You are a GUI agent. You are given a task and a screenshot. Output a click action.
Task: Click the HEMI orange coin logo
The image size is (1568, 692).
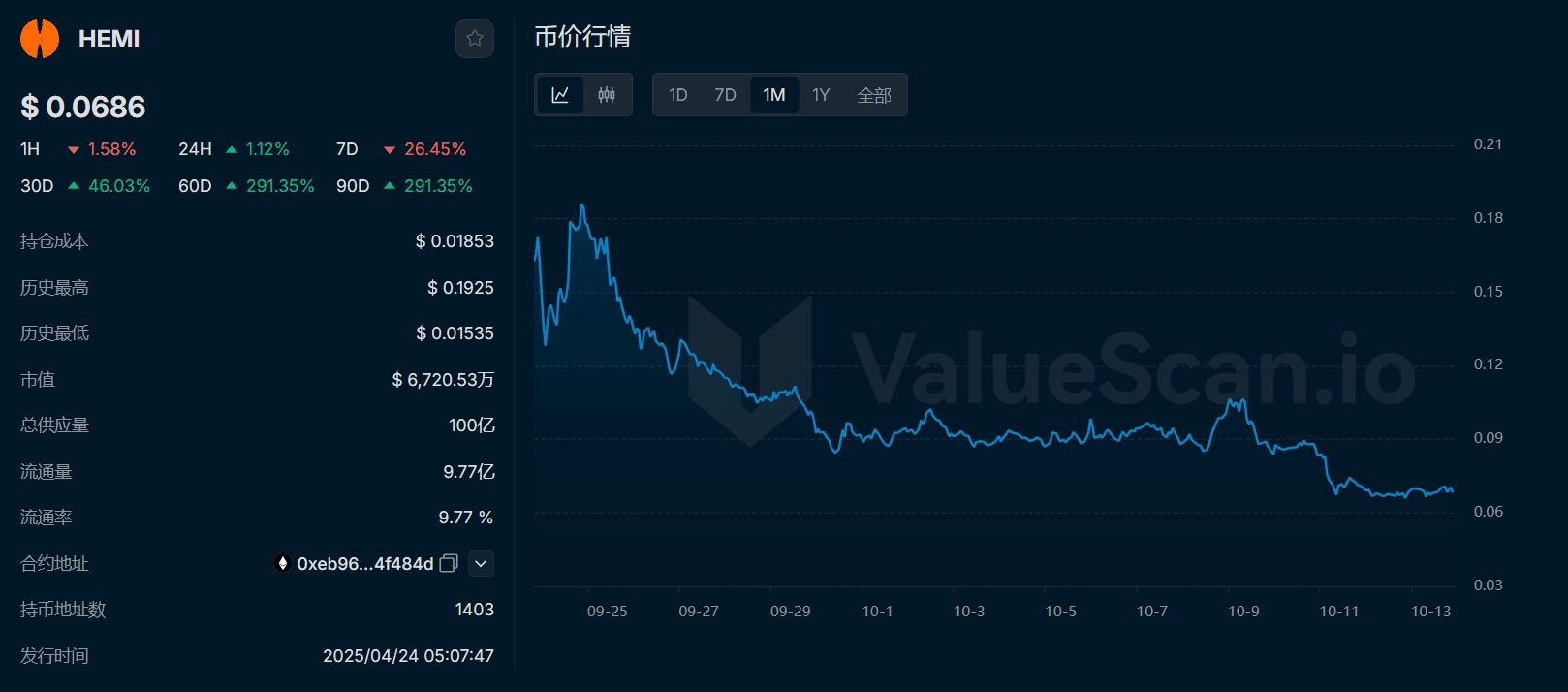pyautogui.click(x=40, y=39)
